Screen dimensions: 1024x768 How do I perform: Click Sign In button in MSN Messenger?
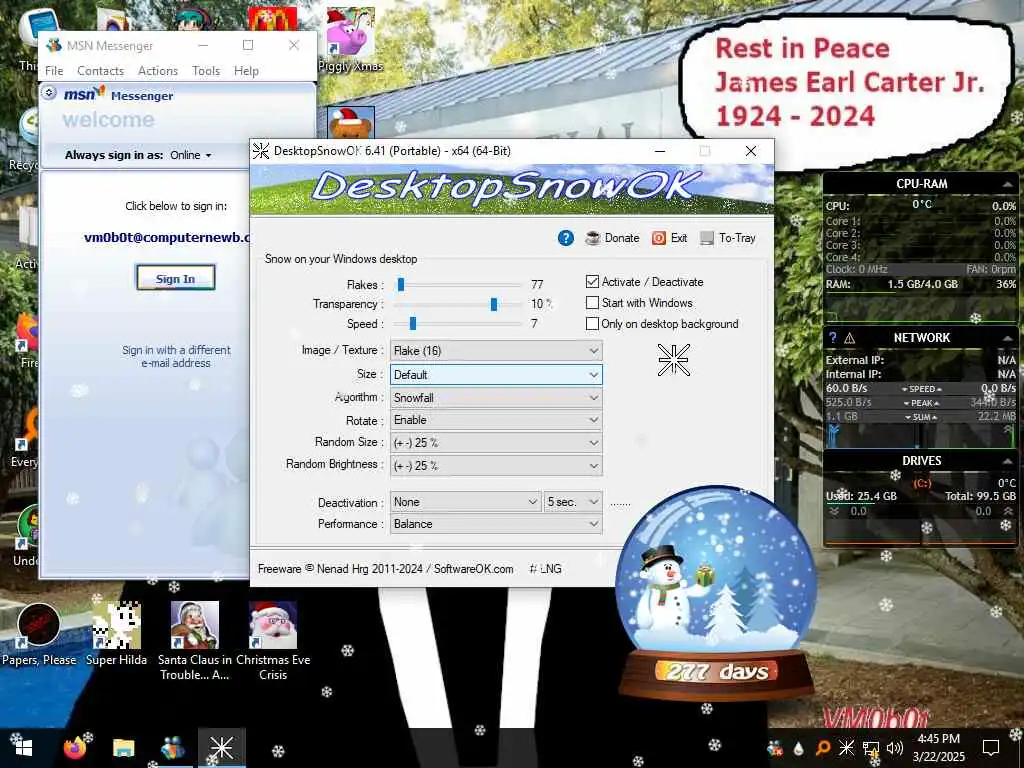click(x=175, y=278)
